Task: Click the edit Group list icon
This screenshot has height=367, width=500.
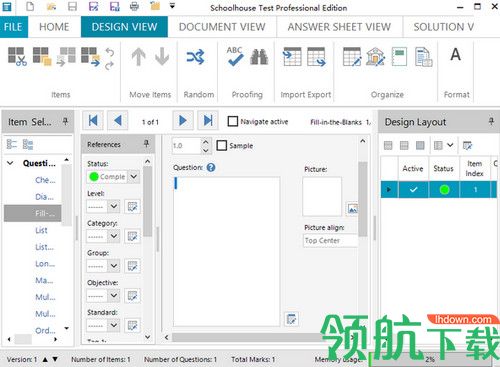Action: coord(132,266)
